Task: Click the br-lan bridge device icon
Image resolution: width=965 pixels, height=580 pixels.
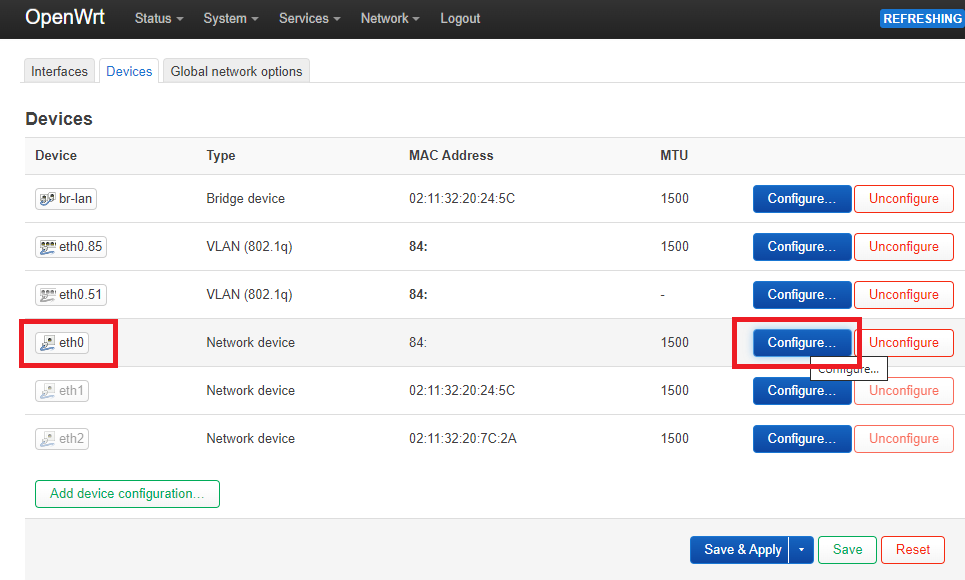Action: tap(47, 199)
